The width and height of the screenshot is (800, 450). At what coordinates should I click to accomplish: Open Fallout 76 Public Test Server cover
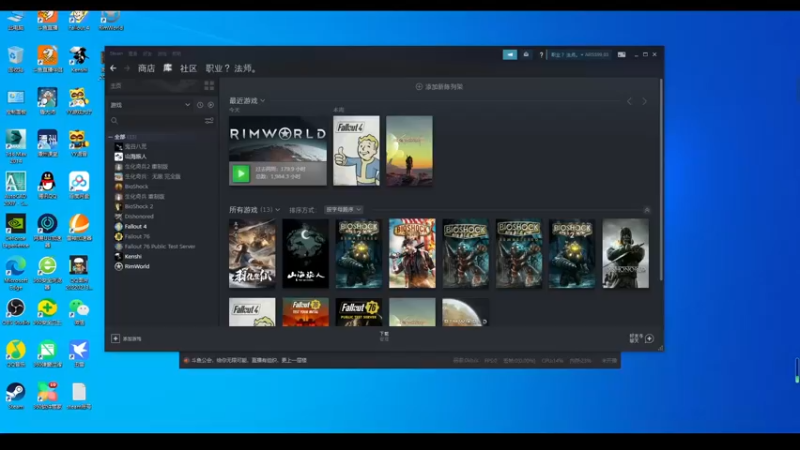359,312
